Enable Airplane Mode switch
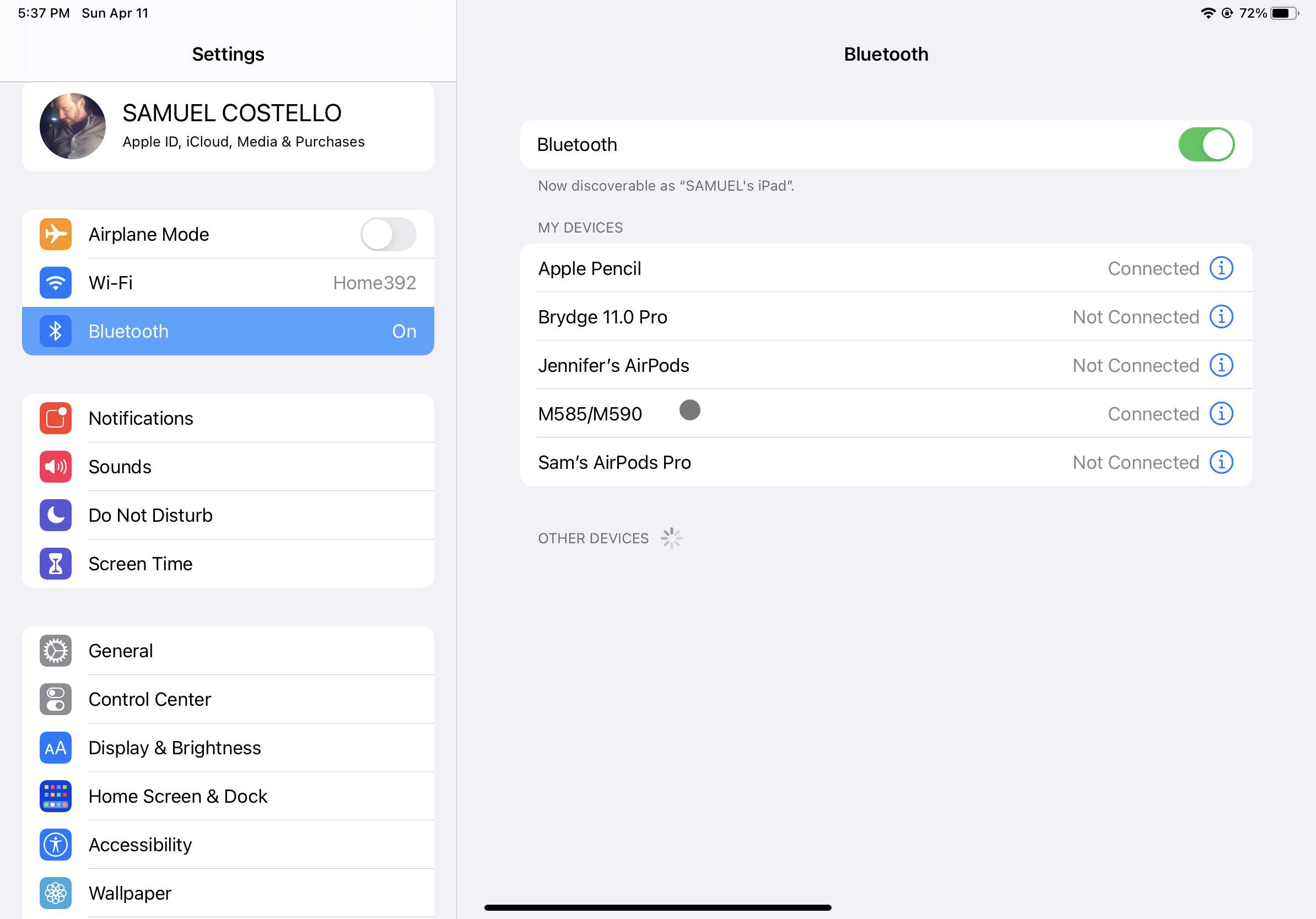1316x919 pixels. [x=388, y=234]
